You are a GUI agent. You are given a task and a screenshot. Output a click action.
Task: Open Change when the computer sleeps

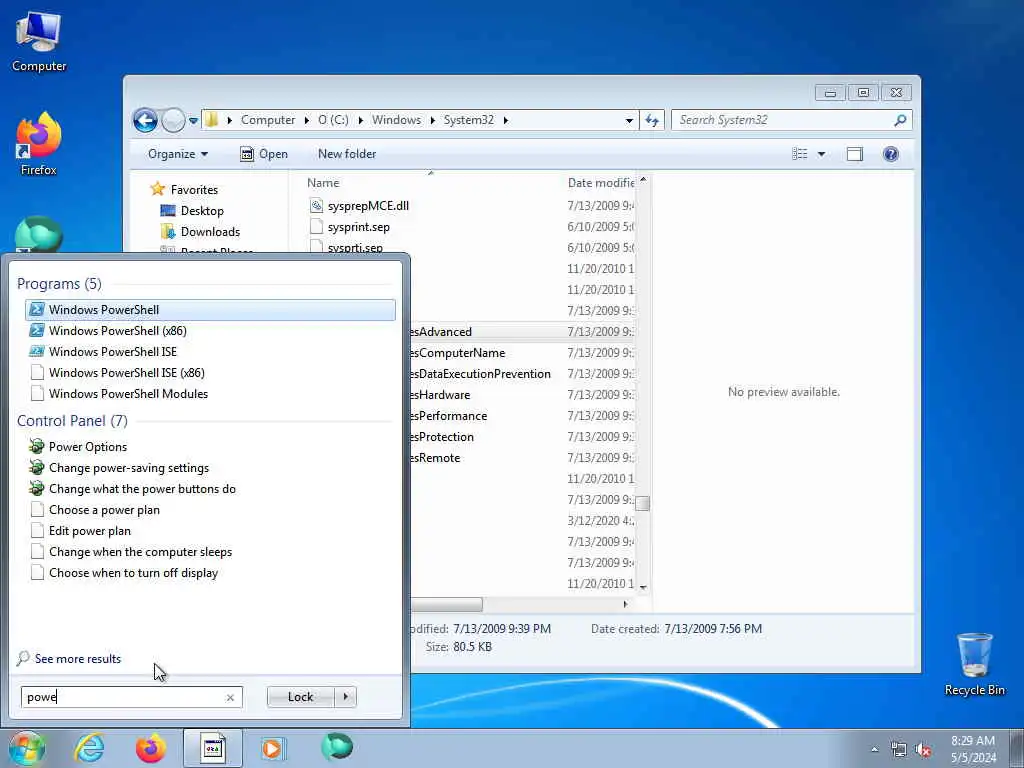coord(210,552)
